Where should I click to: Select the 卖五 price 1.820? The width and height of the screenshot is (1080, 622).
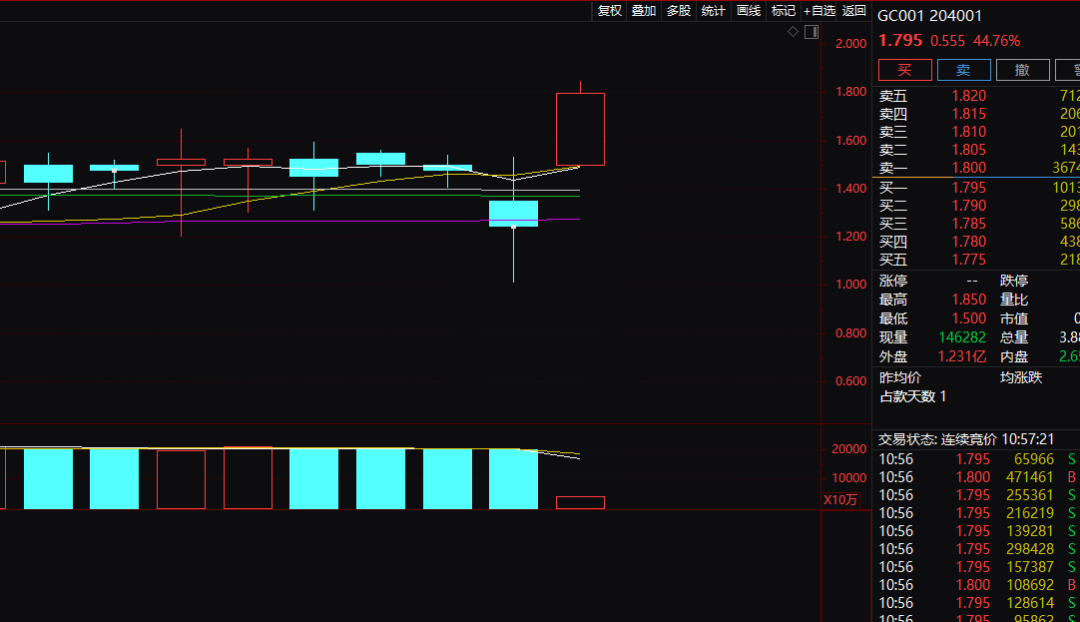click(968, 96)
